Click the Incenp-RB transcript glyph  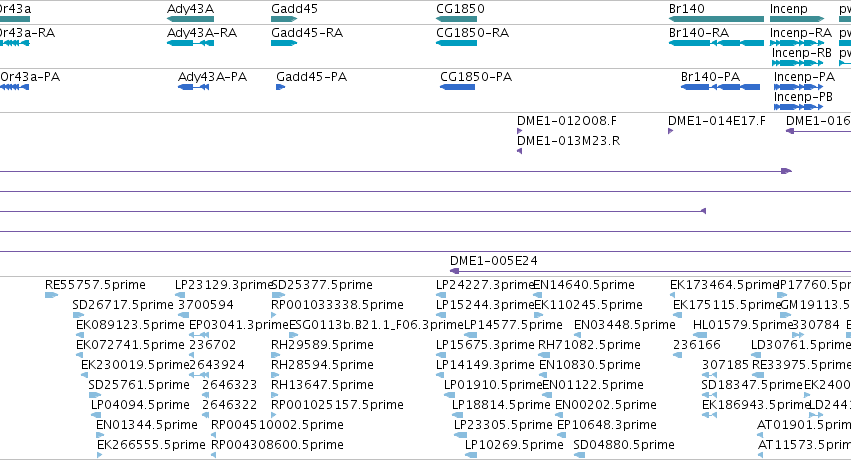tap(798, 63)
